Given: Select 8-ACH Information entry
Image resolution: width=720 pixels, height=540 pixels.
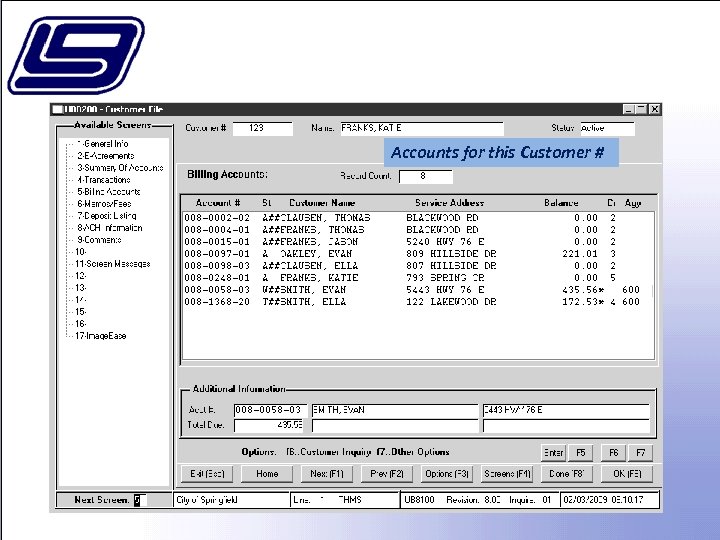Looking at the screenshot, I should 109,228.
